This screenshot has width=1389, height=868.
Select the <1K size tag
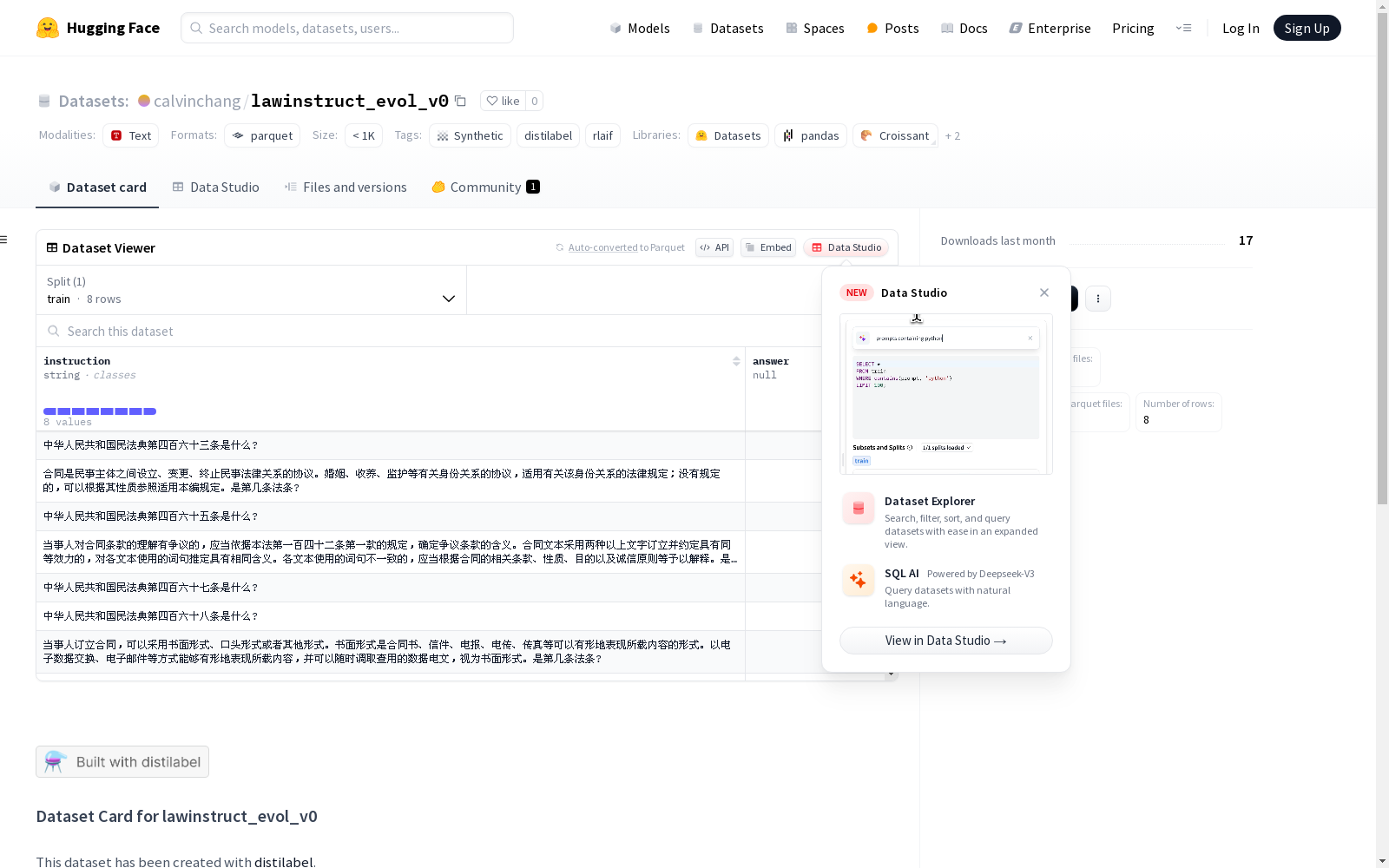coord(364,135)
